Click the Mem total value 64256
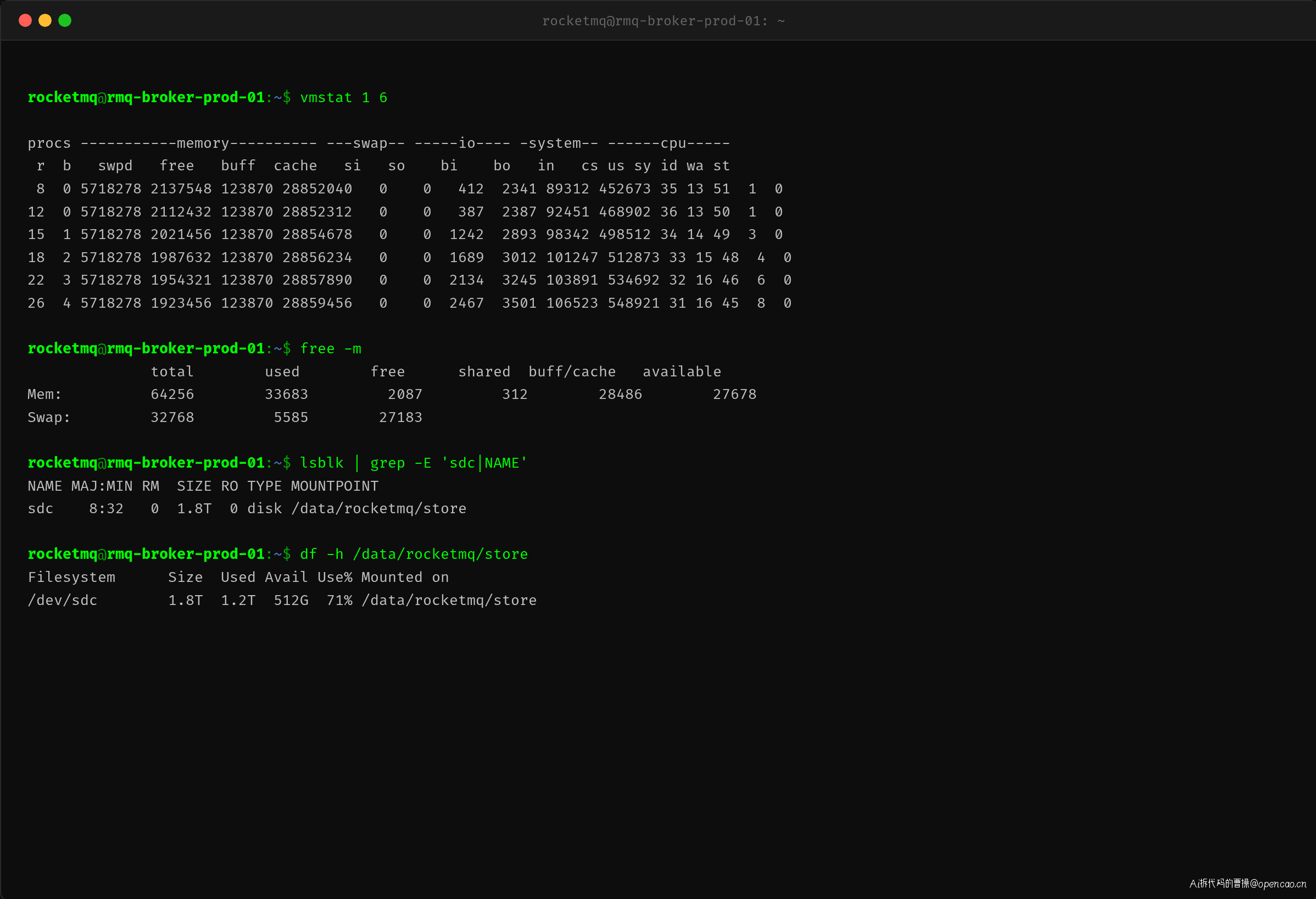This screenshot has height=899, width=1316. (172, 394)
